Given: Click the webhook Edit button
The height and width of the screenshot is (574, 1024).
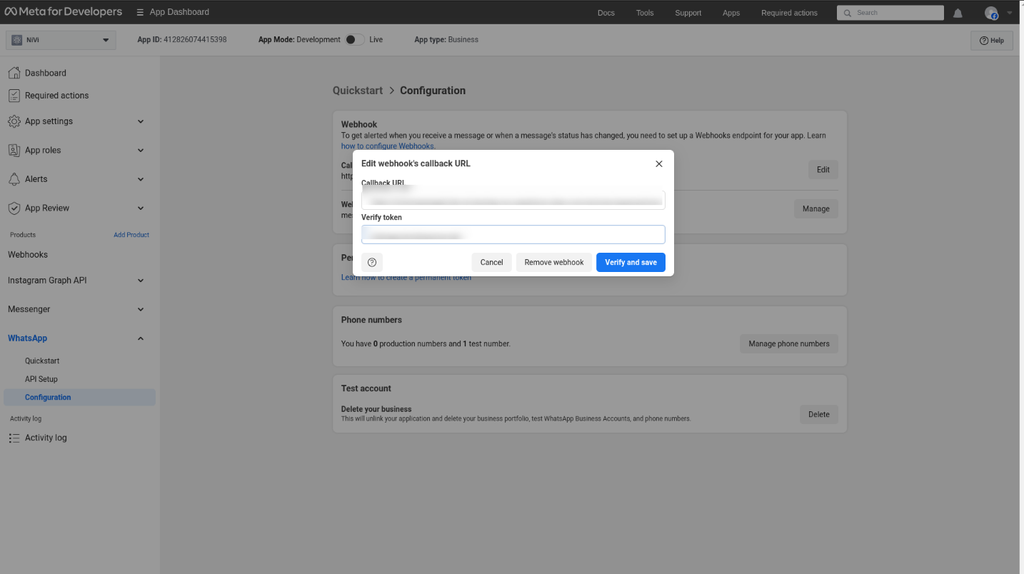Looking at the screenshot, I should coord(823,170).
